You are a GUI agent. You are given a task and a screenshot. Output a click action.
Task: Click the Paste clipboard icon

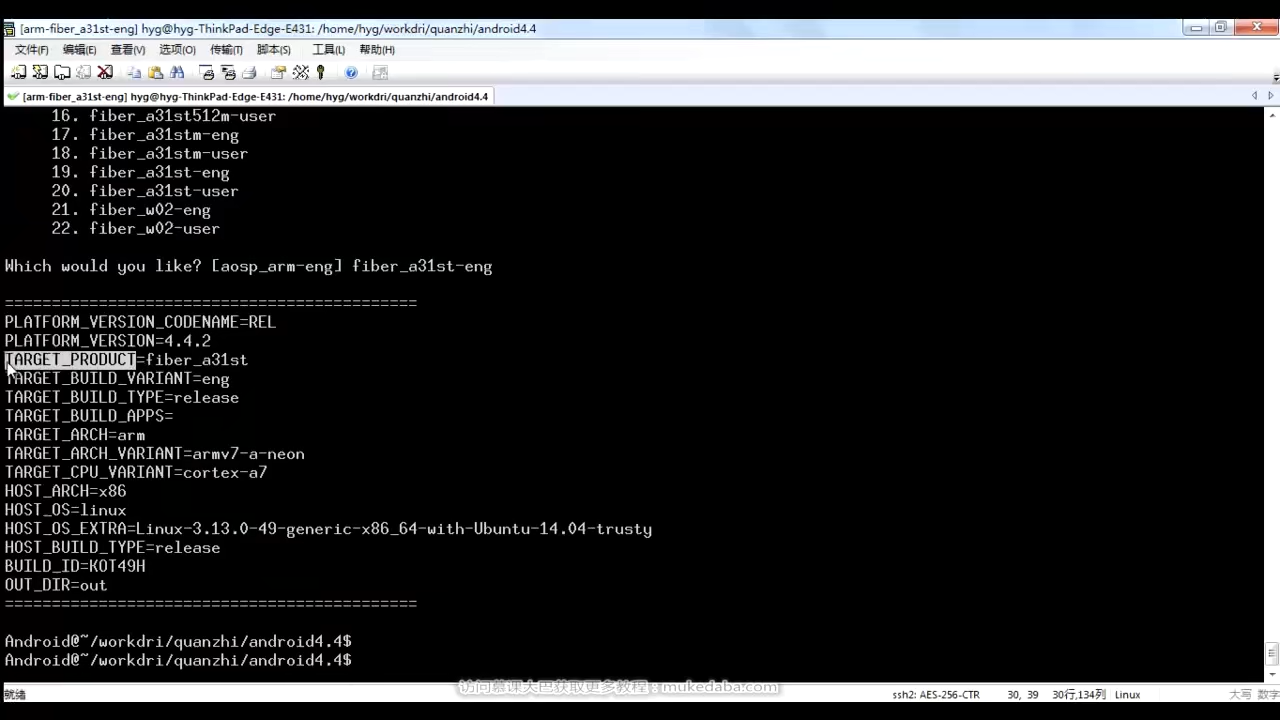pyautogui.click(x=156, y=72)
